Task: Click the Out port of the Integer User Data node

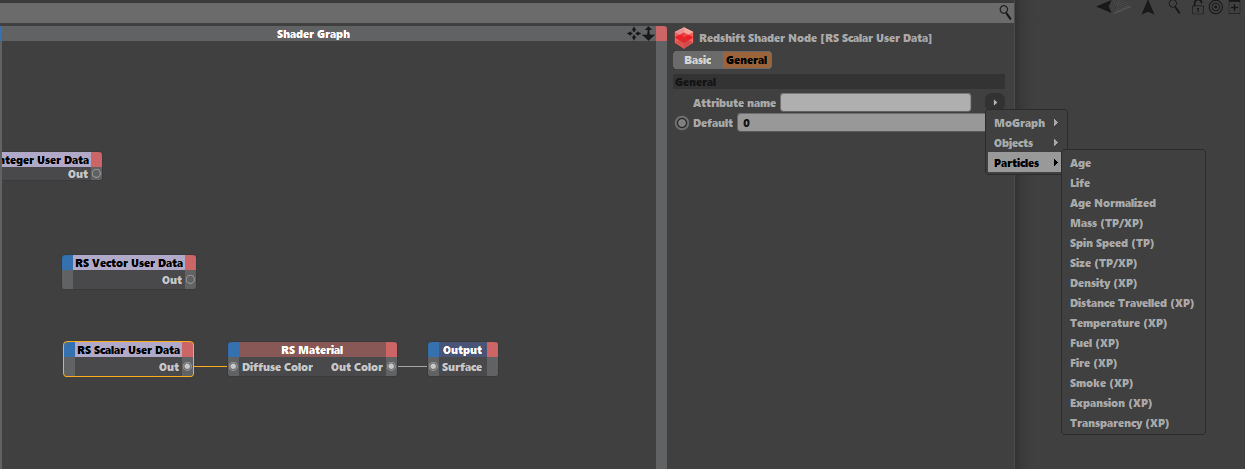Action: point(96,174)
